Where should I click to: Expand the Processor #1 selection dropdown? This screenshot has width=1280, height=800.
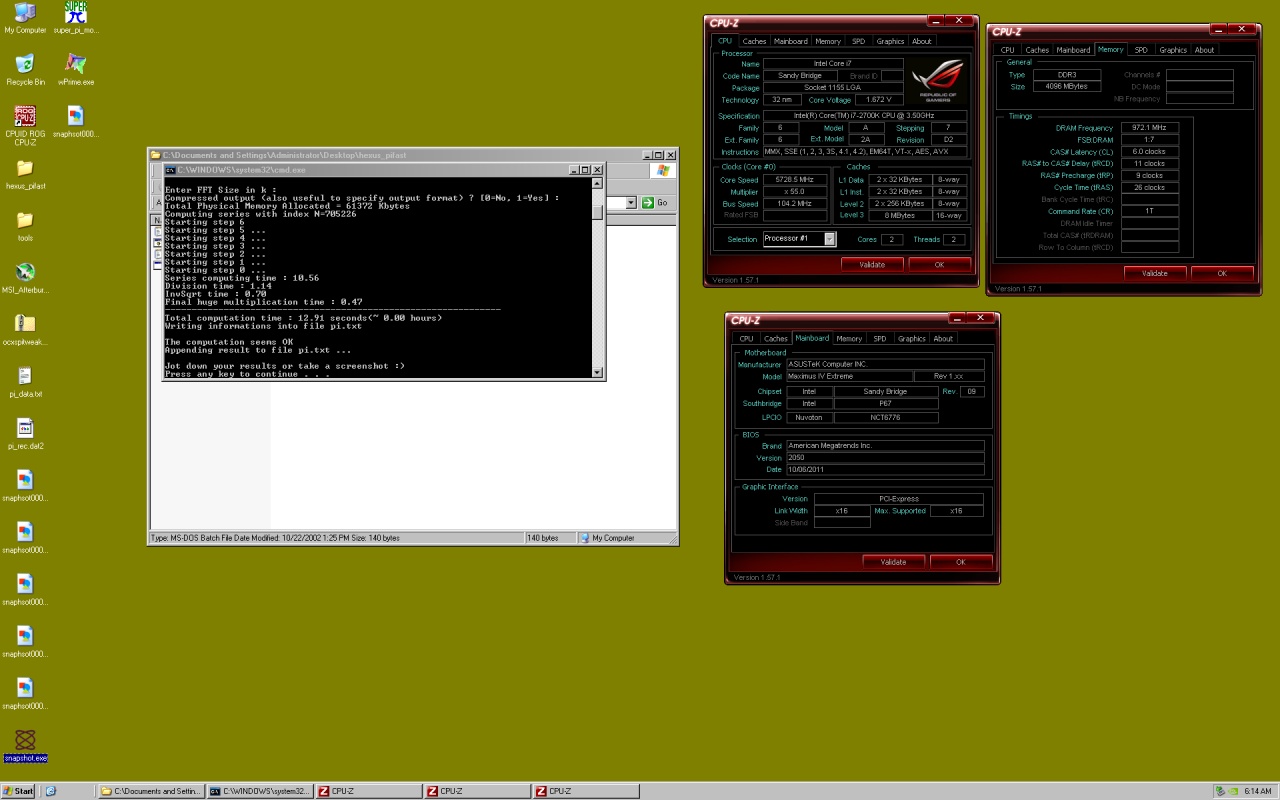(829, 239)
